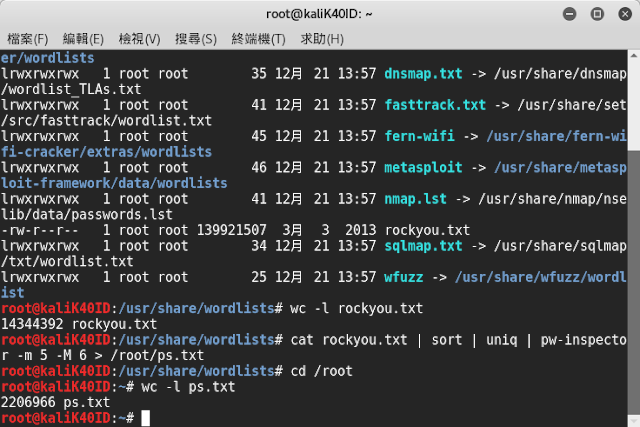Close the terminal window
This screenshot has height=427, width=640.
click(625, 14)
